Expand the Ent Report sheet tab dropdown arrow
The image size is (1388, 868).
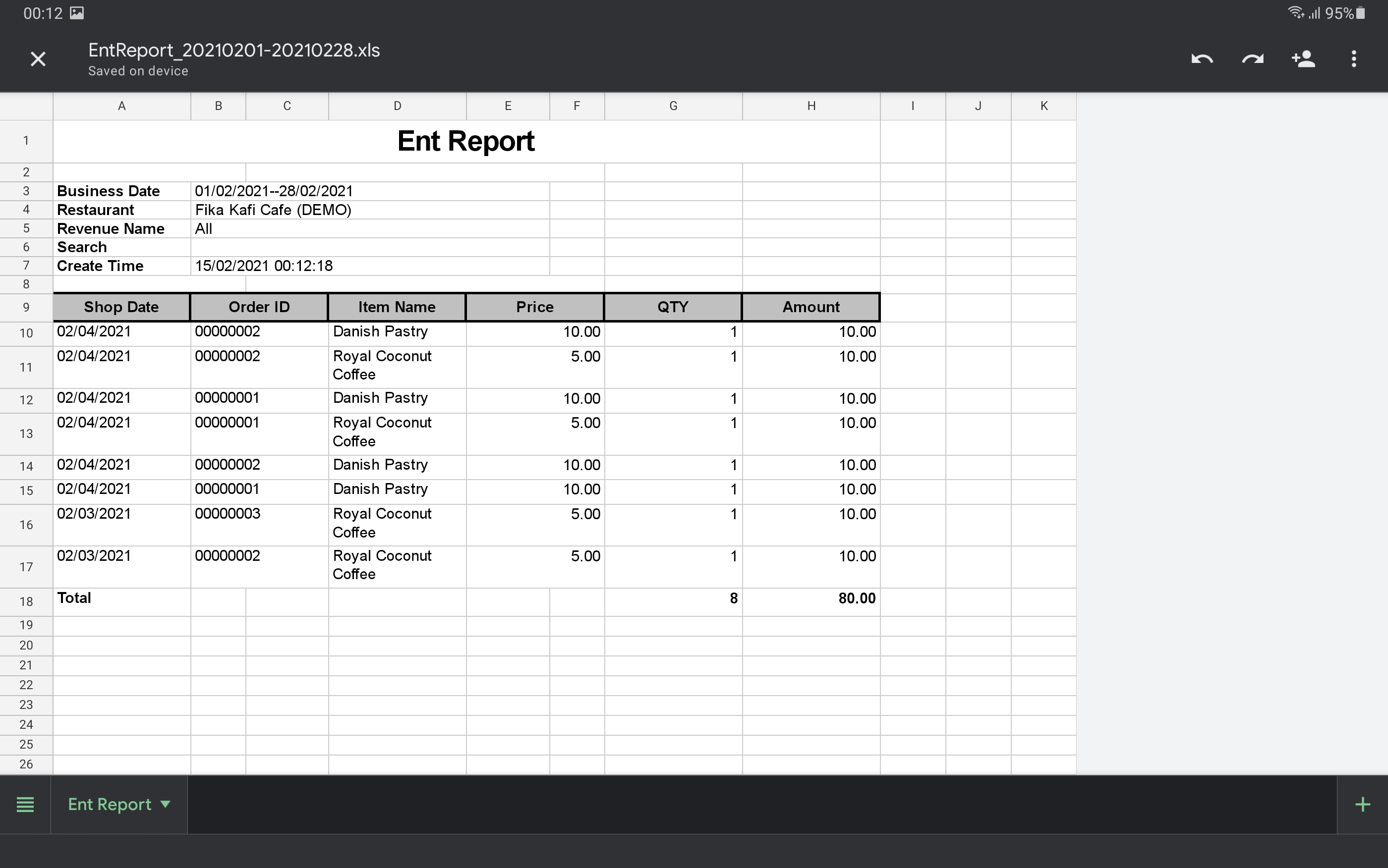pos(166,804)
